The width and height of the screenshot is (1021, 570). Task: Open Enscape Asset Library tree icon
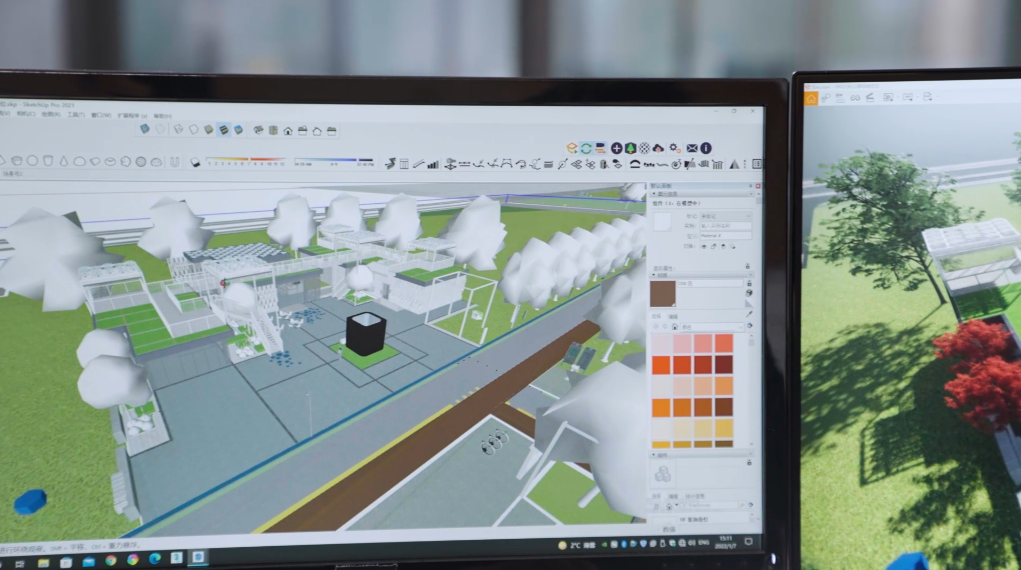tap(630, 149)
